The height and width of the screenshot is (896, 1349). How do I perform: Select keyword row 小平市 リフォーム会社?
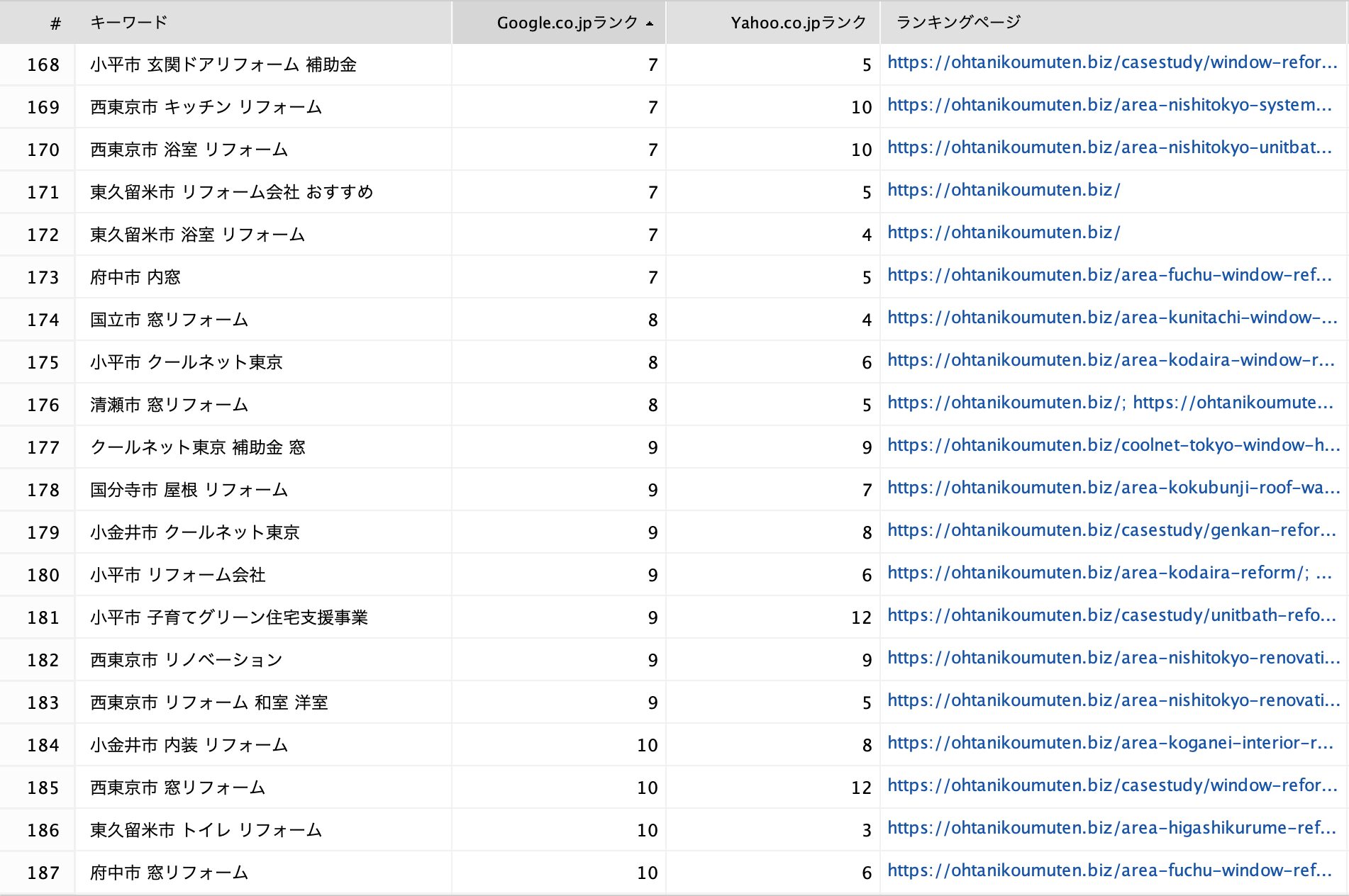tap(178, 575)
